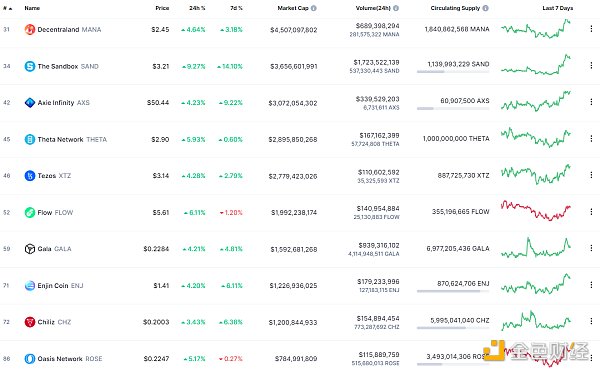Open three-dot menu for Decentraland row
Image resolution: width=600 pixels, height=372 pixels.
click(x=591, y=29)
